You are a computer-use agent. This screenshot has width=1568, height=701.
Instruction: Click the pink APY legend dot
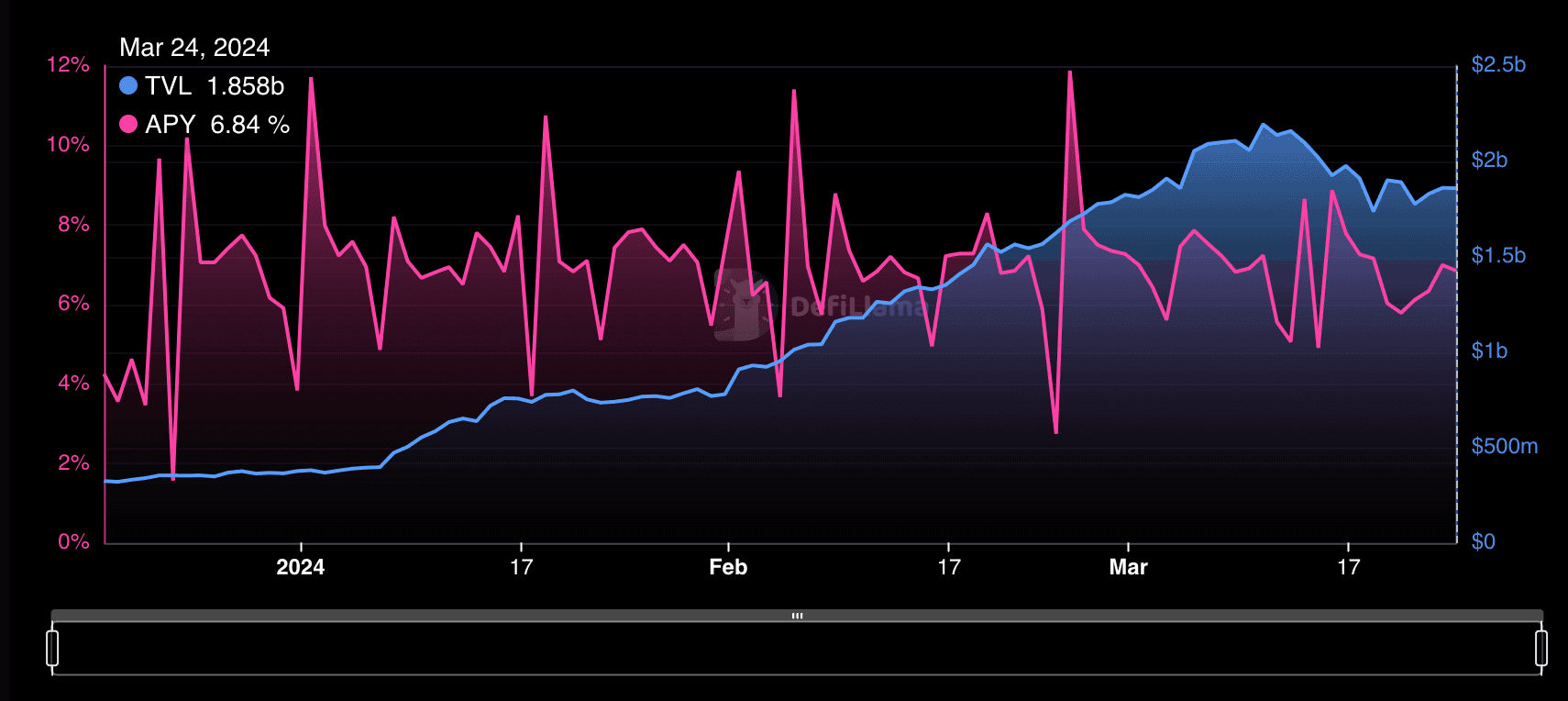click(128, 125)
